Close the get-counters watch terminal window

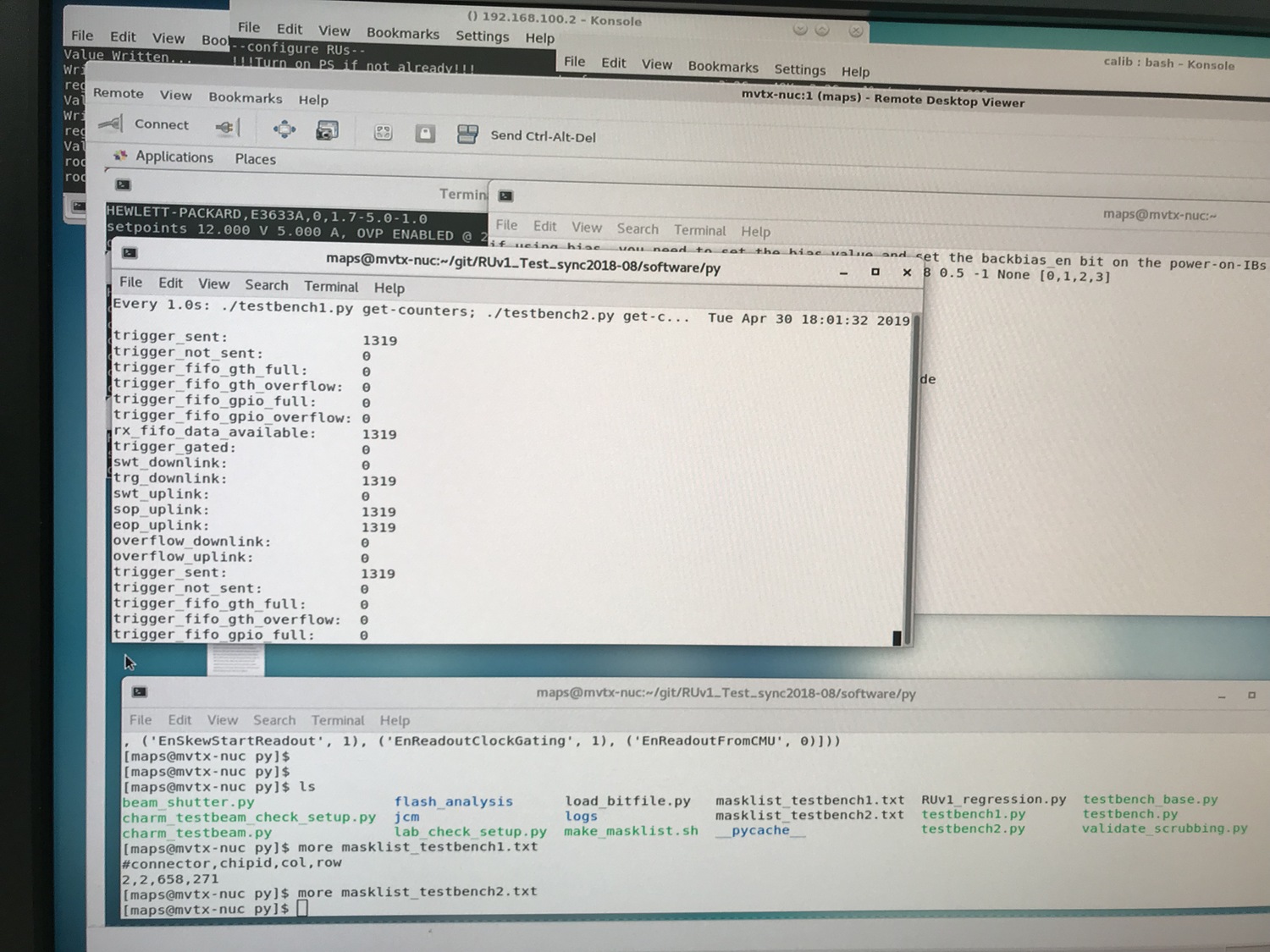[x=907, y=272]
